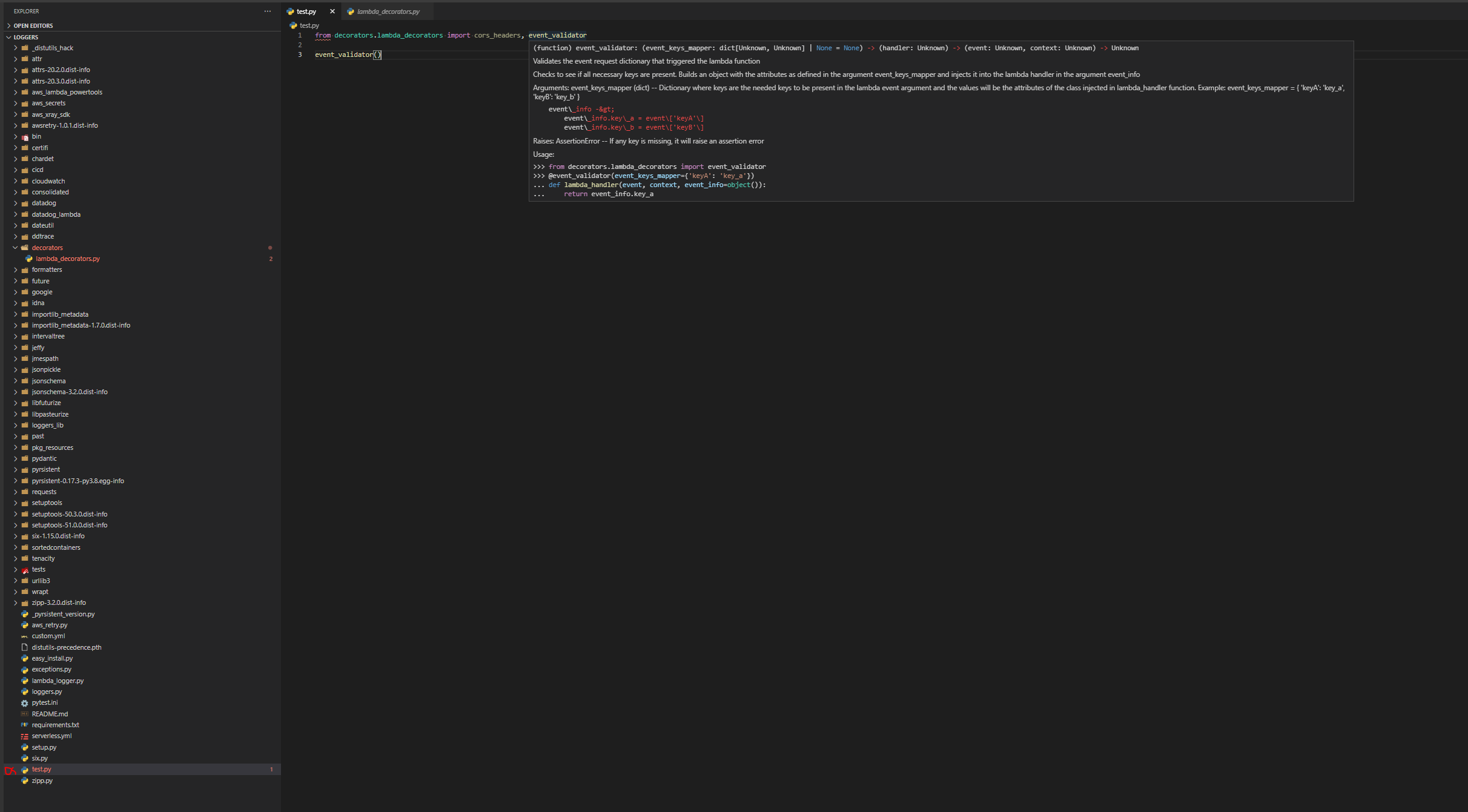The width and height of the screenshot is (1468, 812).
Task: Click the icon next to requirements.txt
Action: pyautogui.click(x=24, y=725)
